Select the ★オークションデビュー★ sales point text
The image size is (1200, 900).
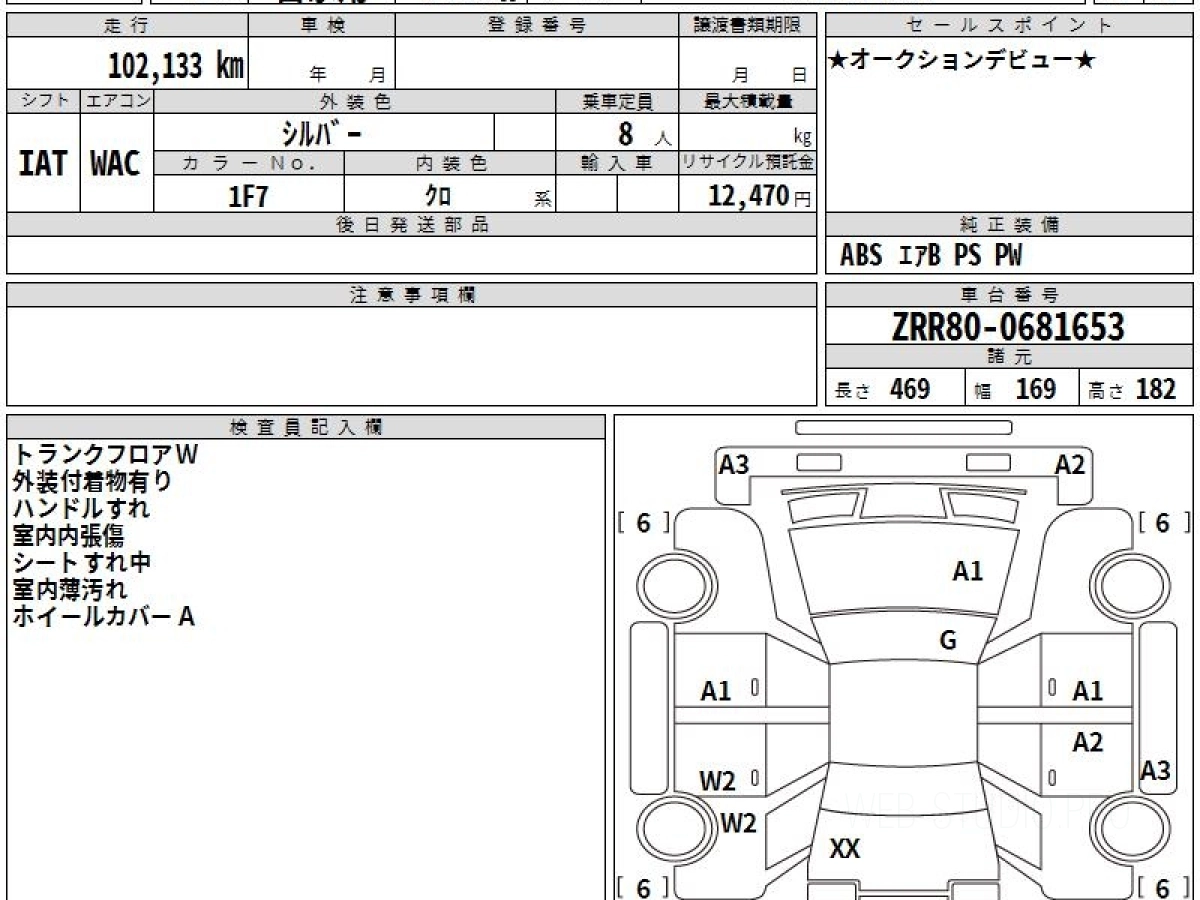coord(962,60)
